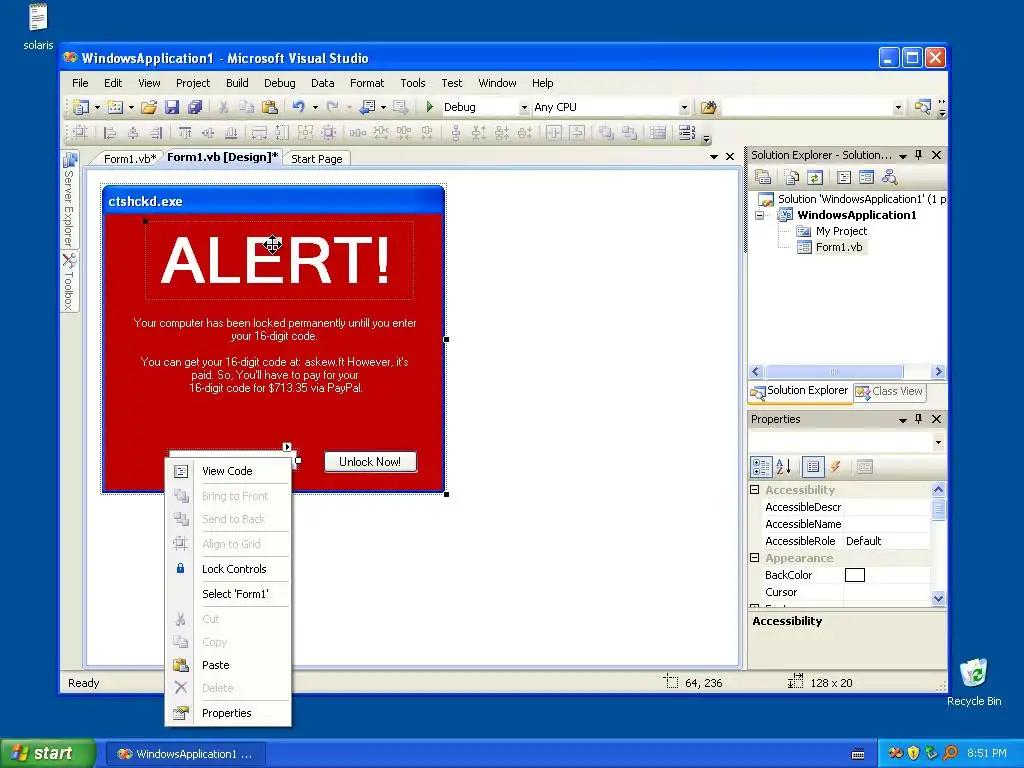Click the Open File folder icon
1024x768 pixels.
(149, 107)
